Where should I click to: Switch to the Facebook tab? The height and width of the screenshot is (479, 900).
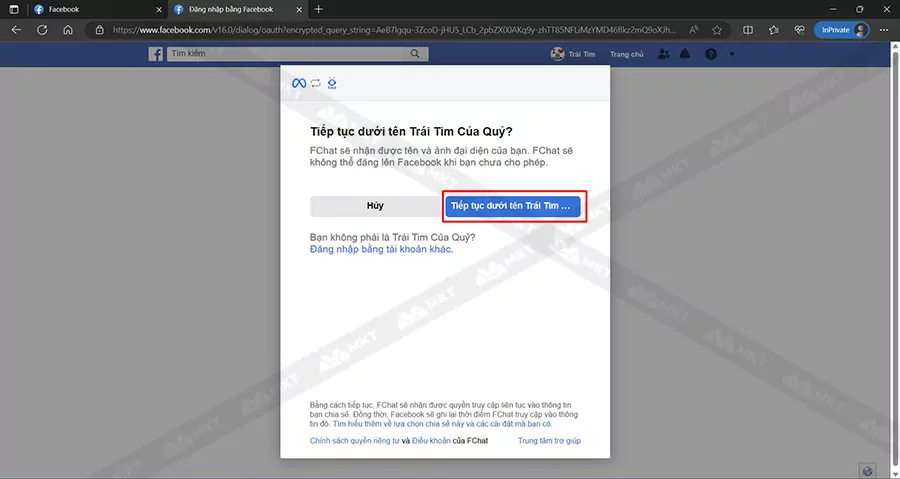pyautogui.click(x=98, y=9)
